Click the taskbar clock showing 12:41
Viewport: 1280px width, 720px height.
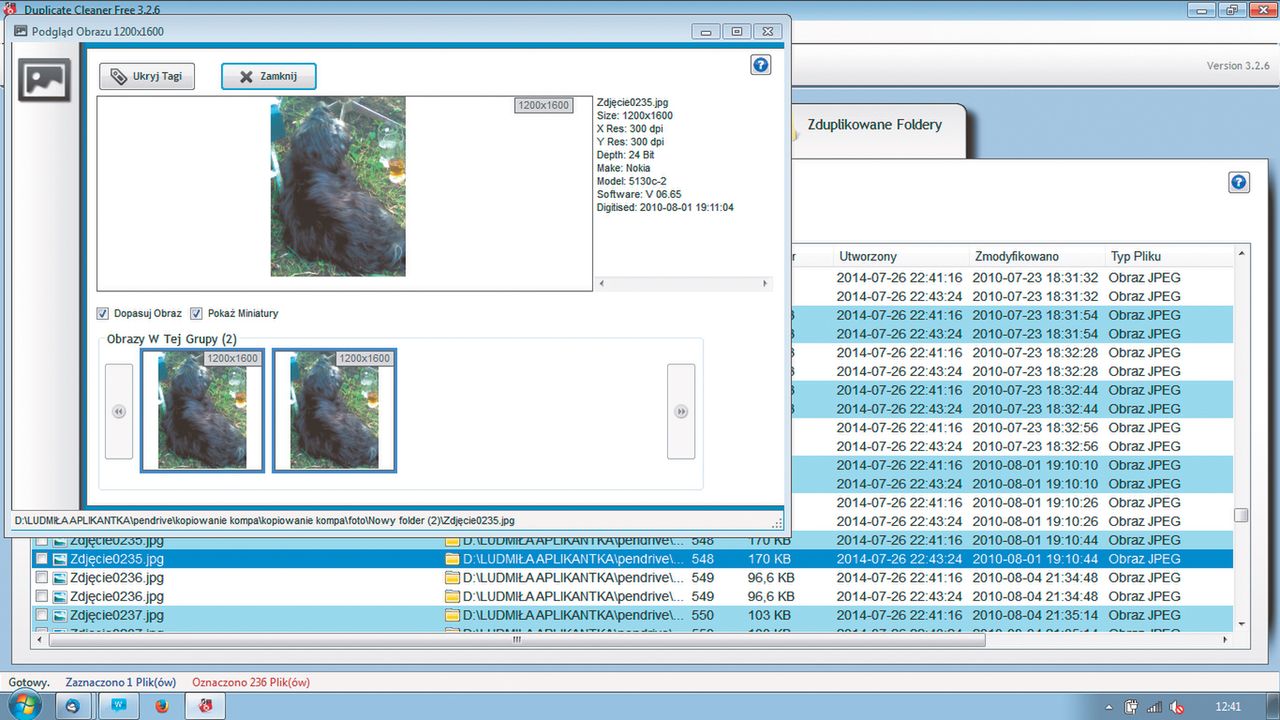pyautogui.click(x=1226, y=706)
